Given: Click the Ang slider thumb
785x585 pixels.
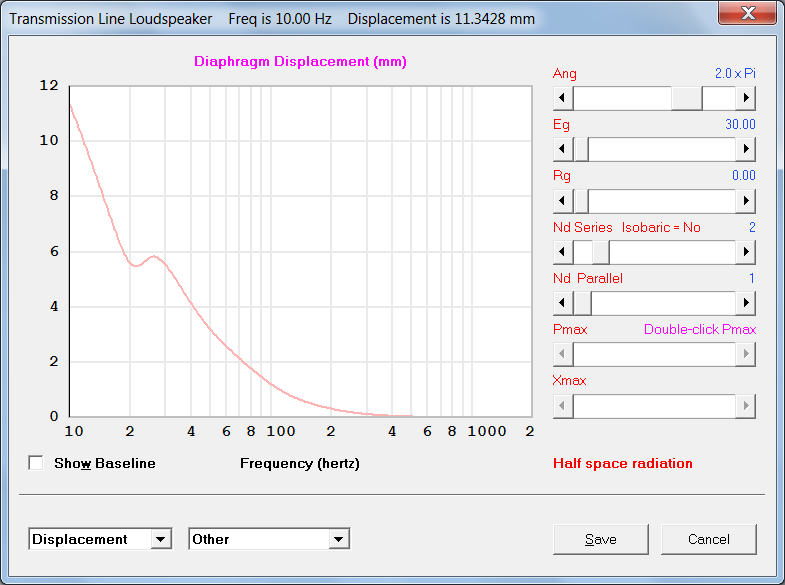Looking at the screenshot, I should tap(687, 98).
